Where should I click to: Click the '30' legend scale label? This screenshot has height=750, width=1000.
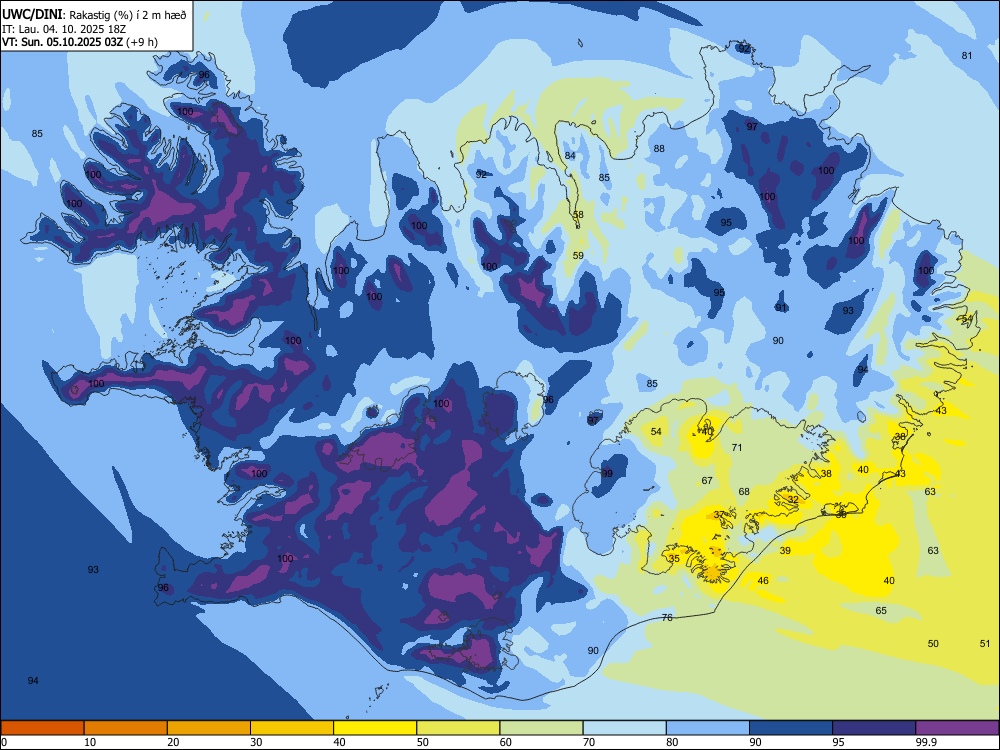[x=256, y=742]
